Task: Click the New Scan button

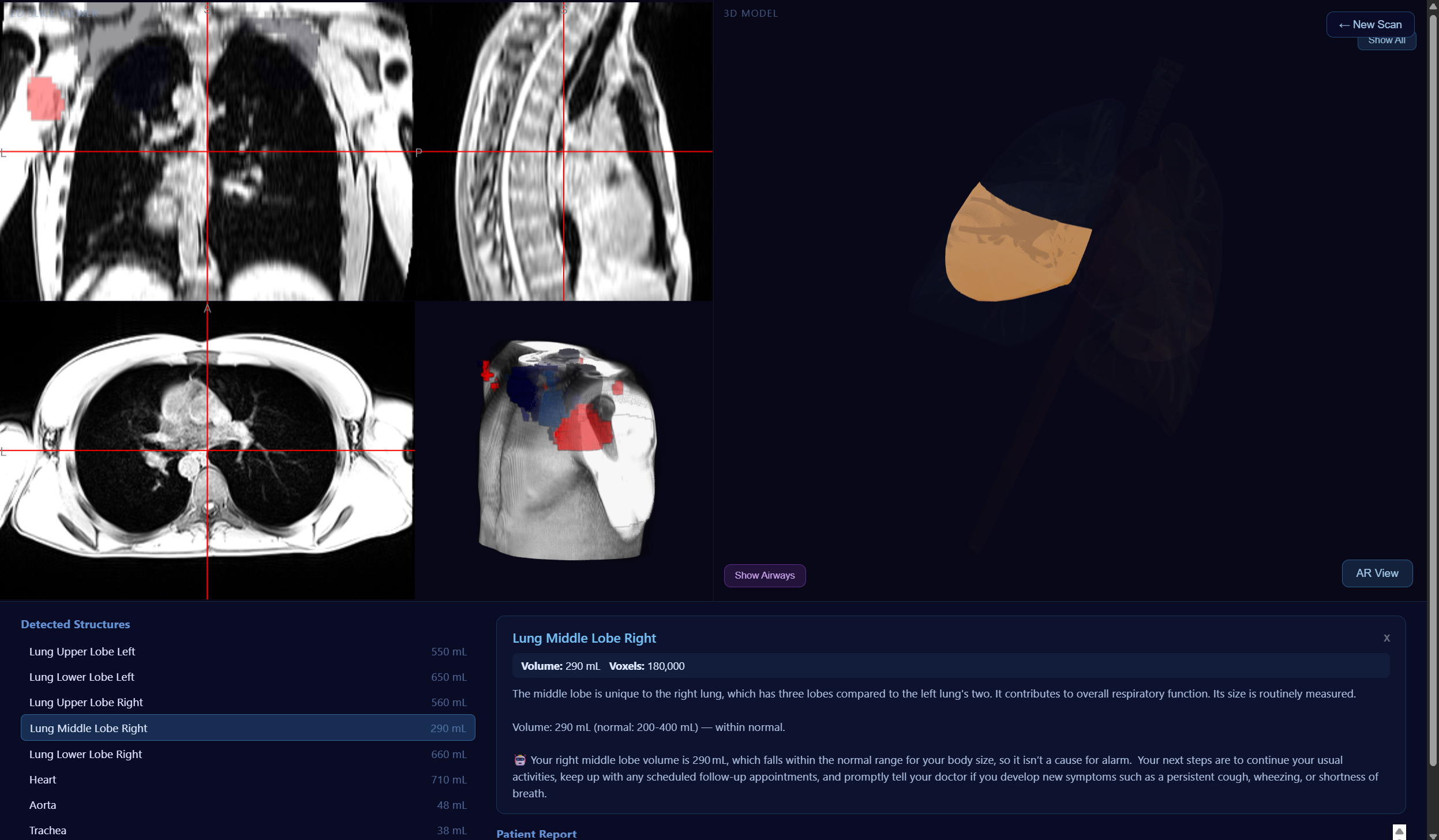Action: (1370, 24)
